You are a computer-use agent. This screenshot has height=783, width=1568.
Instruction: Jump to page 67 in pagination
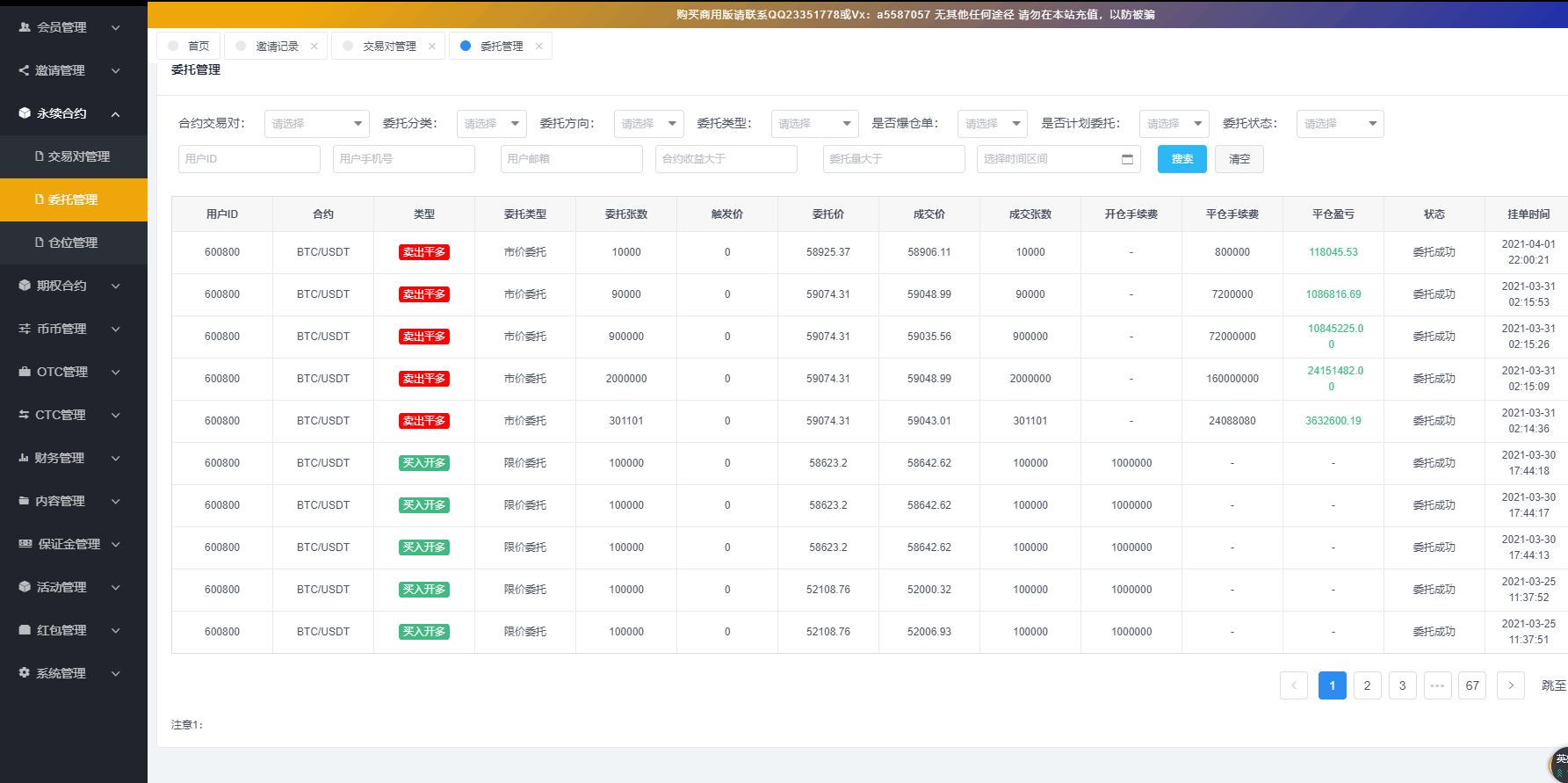tap(1471, 685)
